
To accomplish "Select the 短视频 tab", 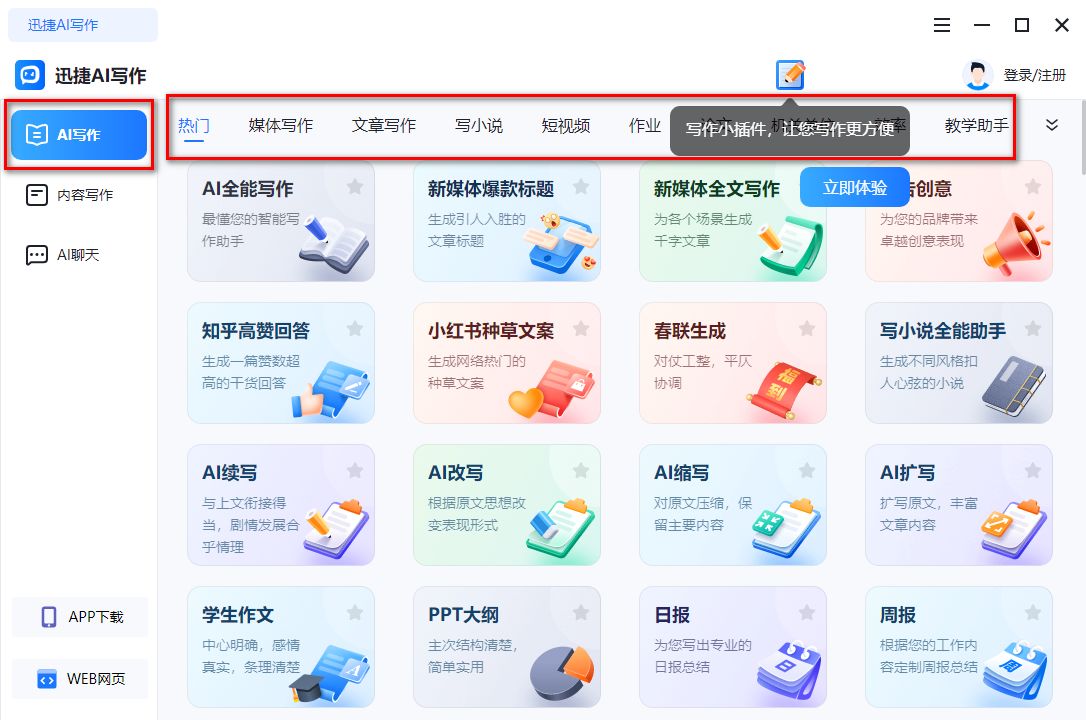I will 566,125.
